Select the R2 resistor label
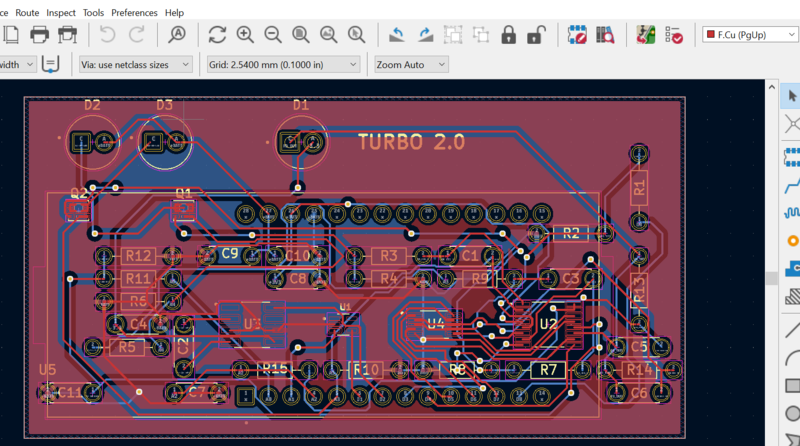 571,233
